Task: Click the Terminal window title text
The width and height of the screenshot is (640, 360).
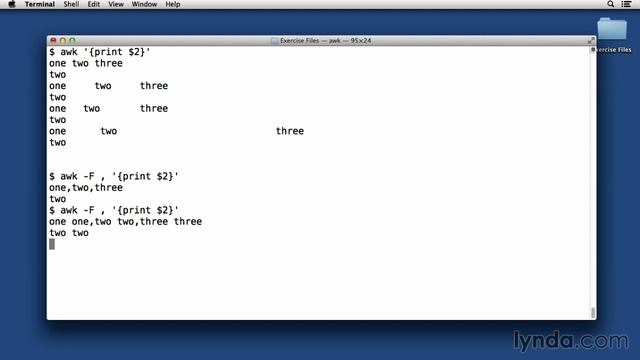Action: (325, 41)
